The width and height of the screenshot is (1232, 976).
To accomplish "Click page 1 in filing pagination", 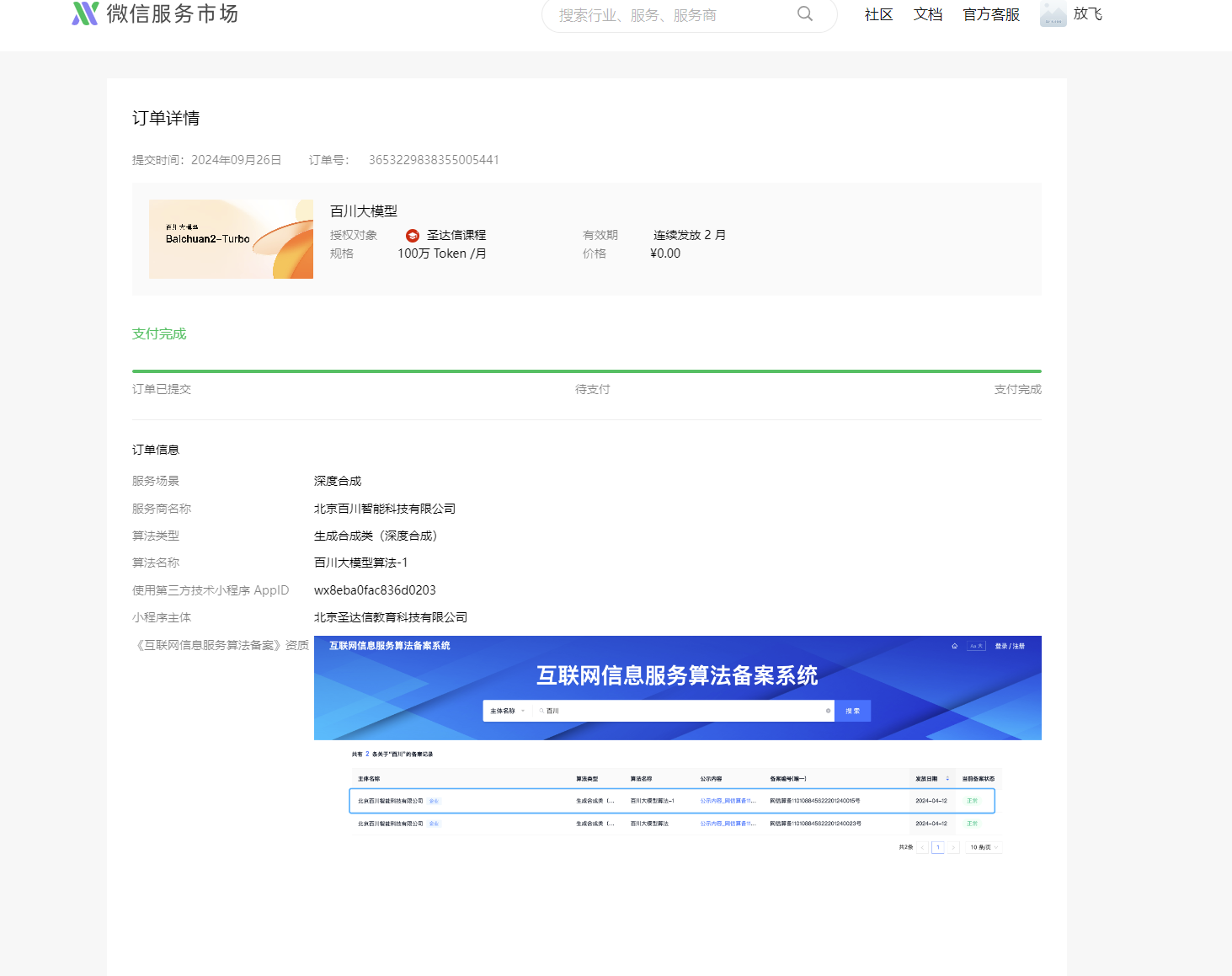I will click(937, 847).
